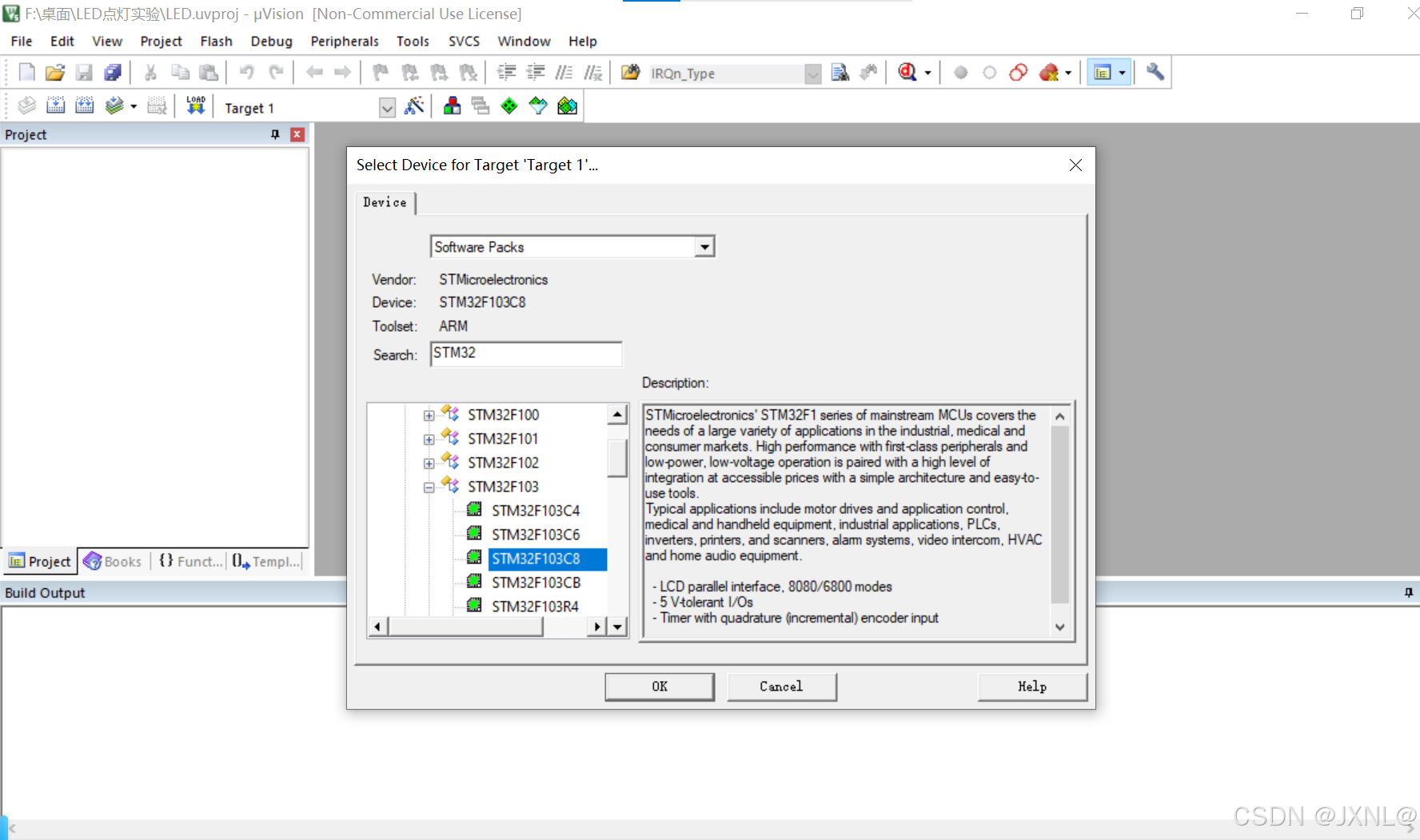1420x840 pixels.
Task: Switch to the Books tab
Action: 113,561
